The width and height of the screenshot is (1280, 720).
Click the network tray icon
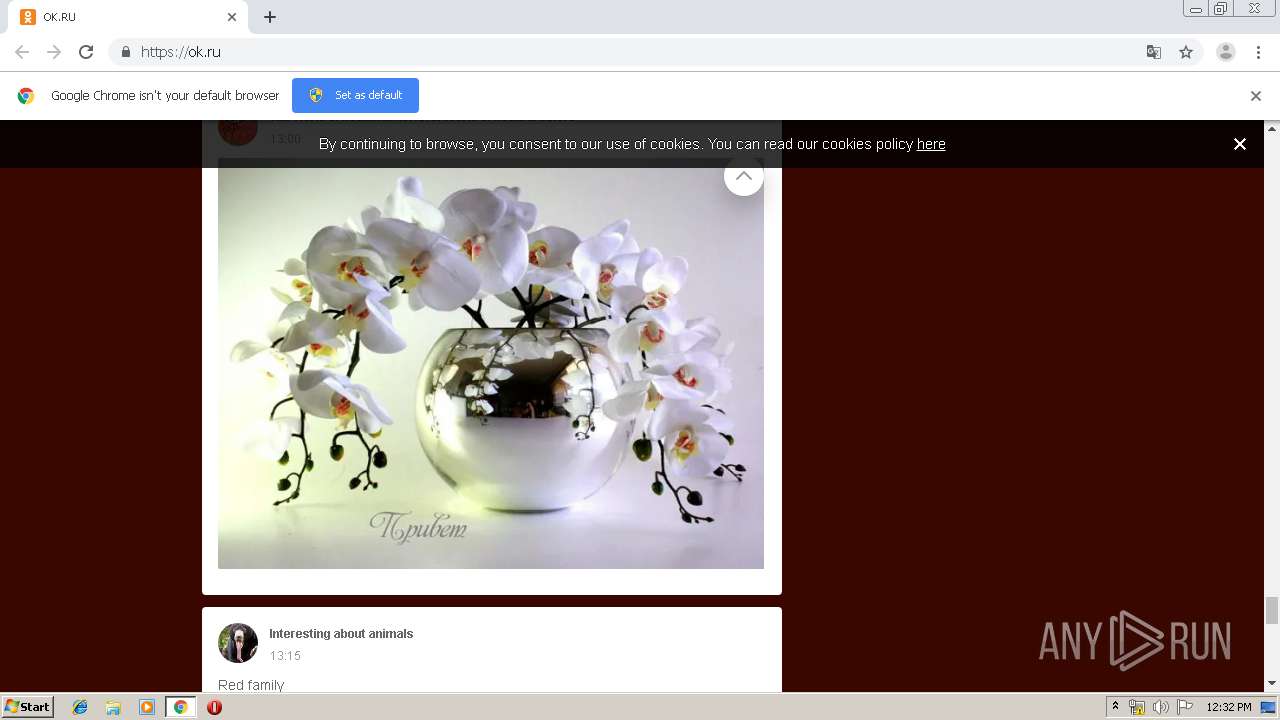tap(1137, 707)
